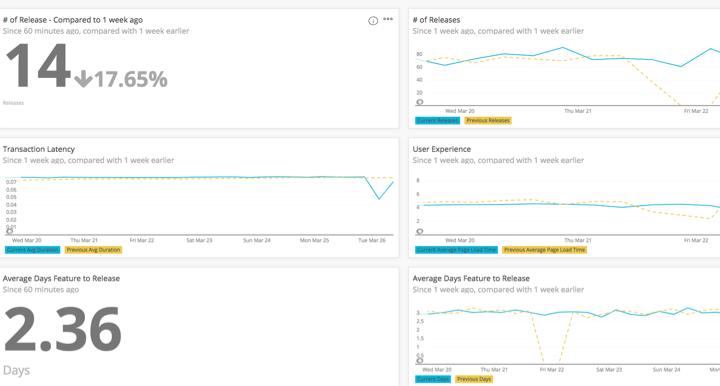Click the 'Days' unit label
The height and width of the screenshot is (386, 720).
(x=16, y=370)
